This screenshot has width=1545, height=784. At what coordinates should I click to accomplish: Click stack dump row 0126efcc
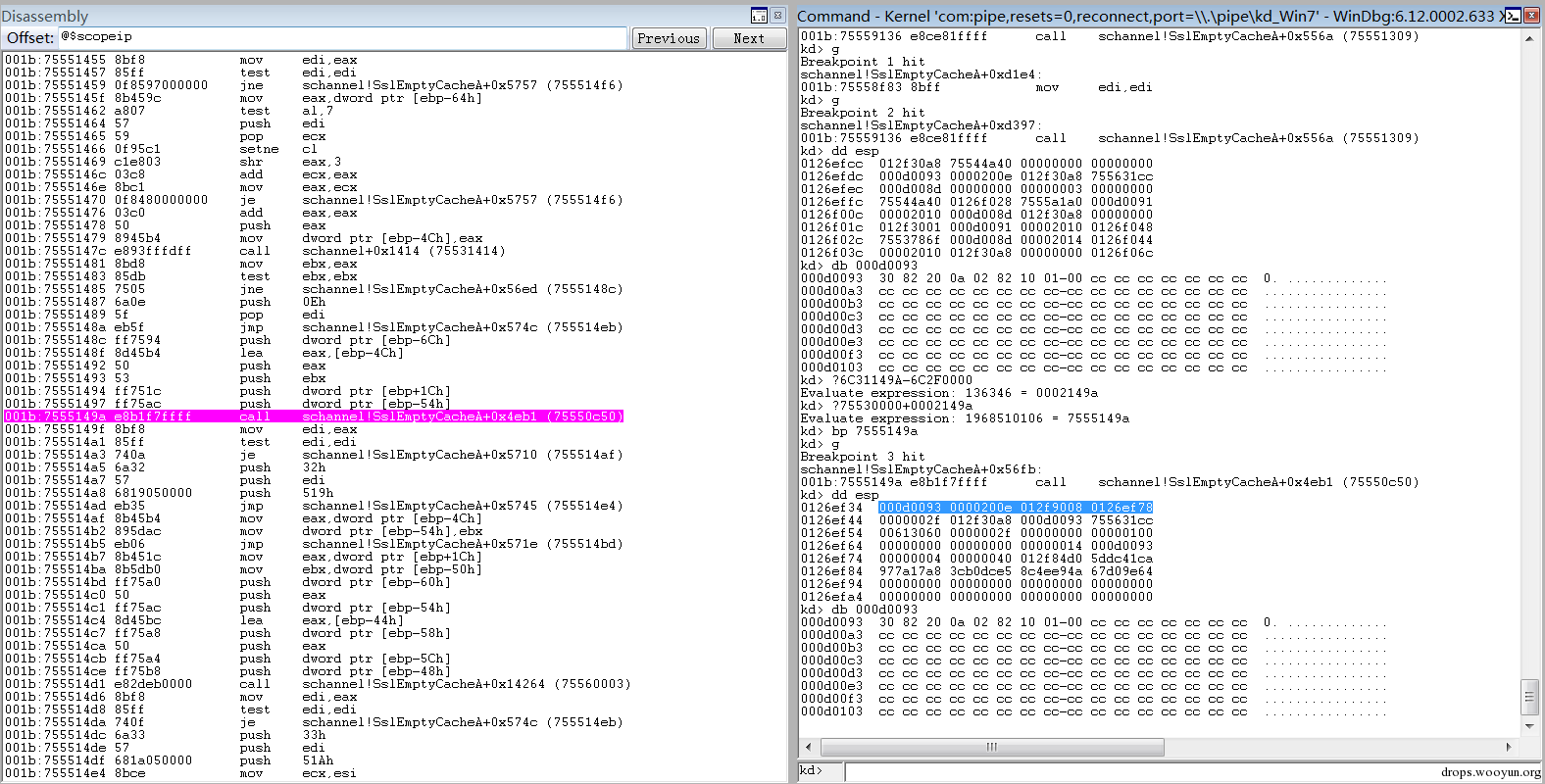[976, 164]
